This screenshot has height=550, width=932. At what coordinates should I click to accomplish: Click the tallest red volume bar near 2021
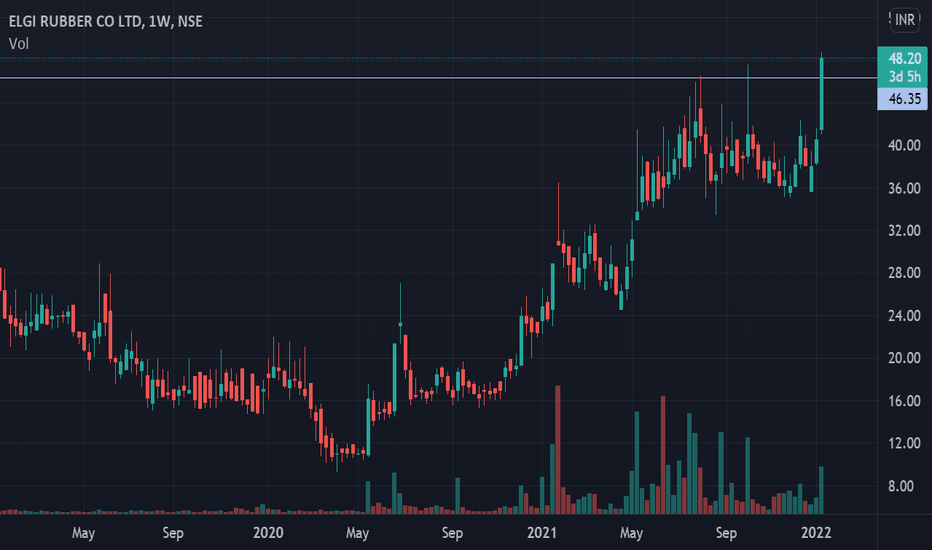pos(558,450)
